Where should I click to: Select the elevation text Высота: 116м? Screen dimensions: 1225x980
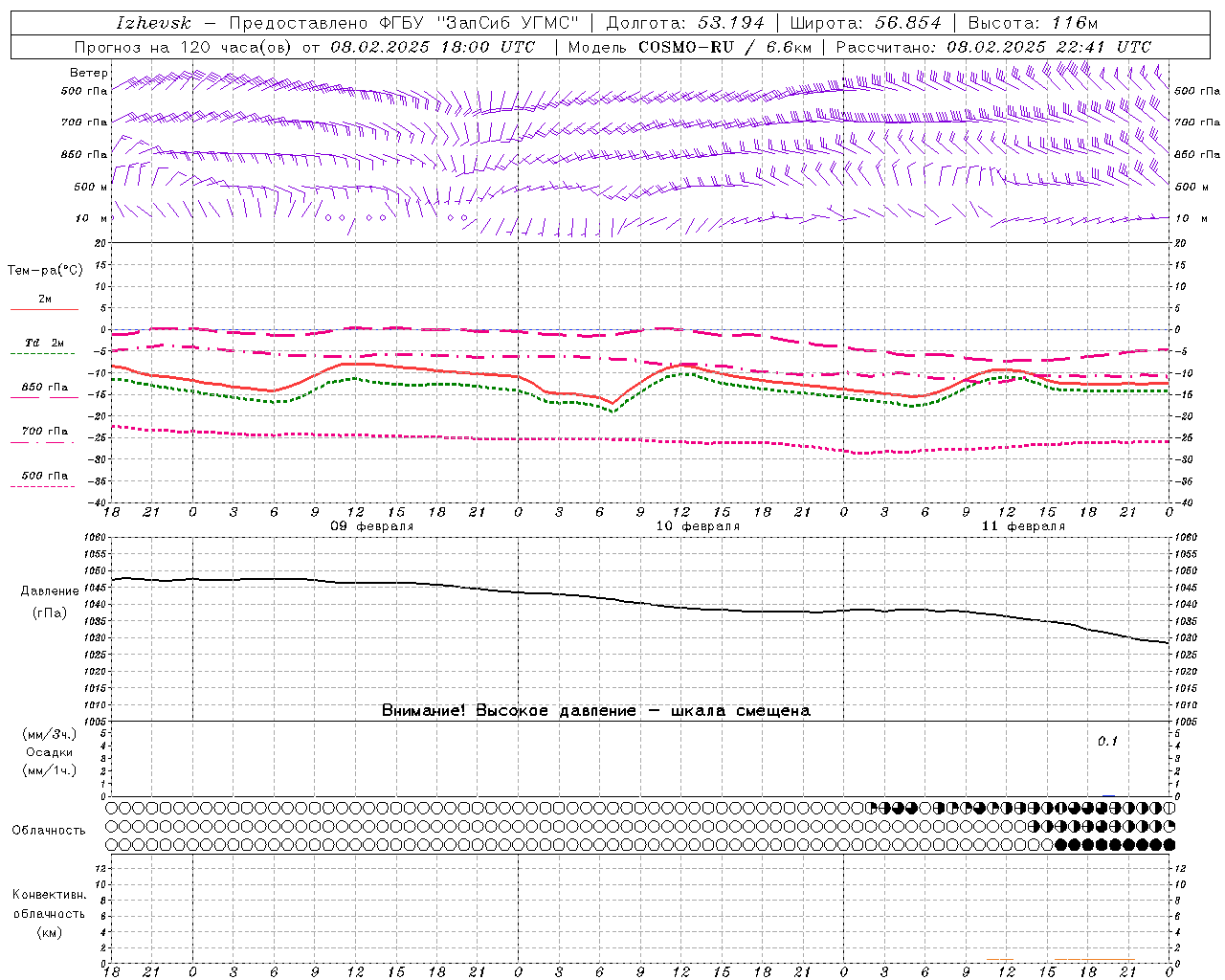(1033, 23)
